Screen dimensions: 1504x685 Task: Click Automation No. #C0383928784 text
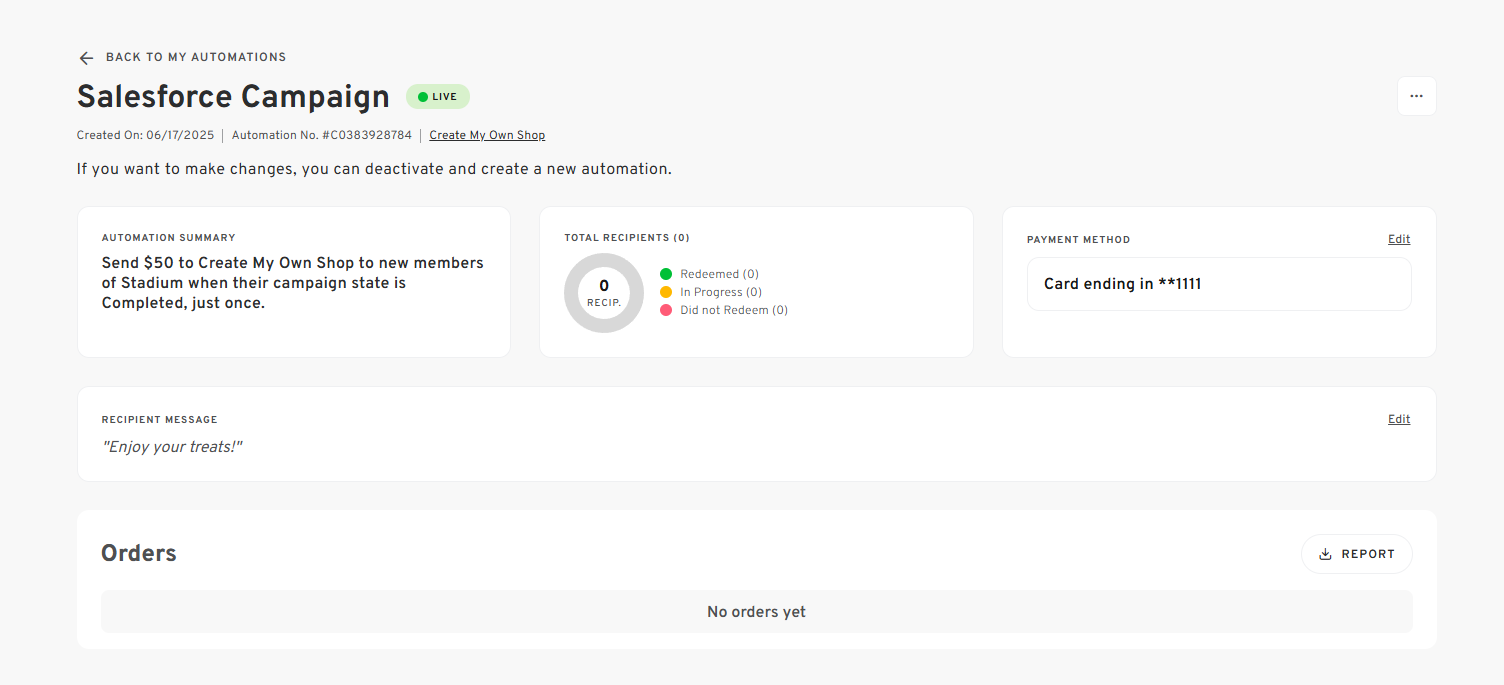322,135
